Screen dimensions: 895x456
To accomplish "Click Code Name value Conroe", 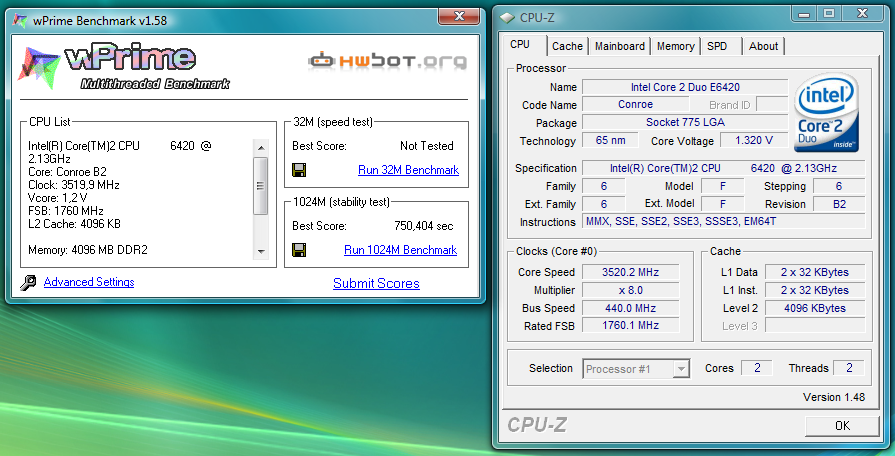I will (635, 104).
